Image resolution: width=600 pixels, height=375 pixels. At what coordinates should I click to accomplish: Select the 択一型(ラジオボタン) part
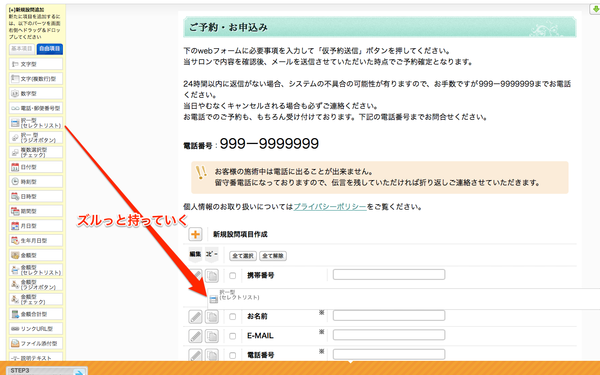point(36,138)
